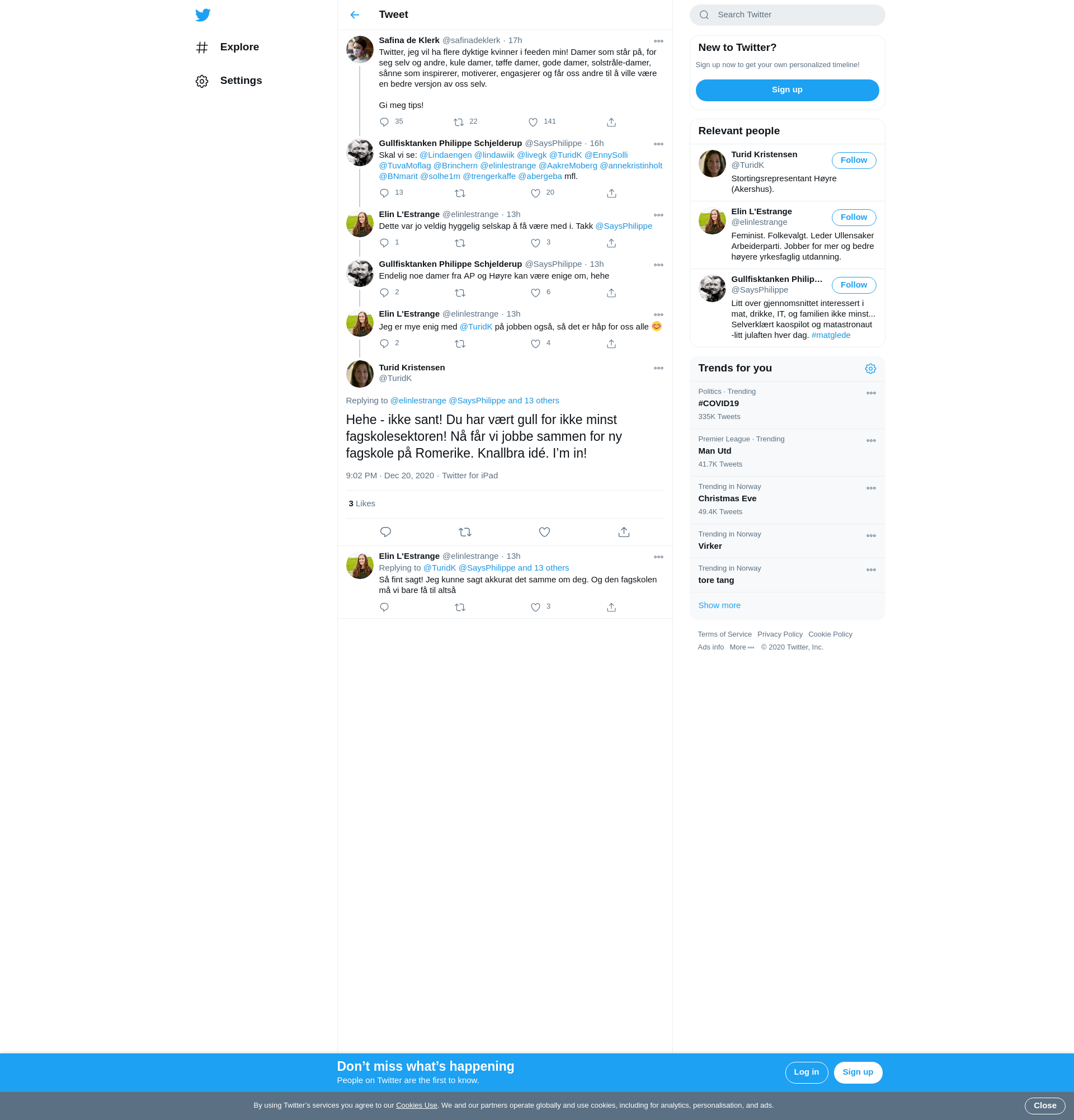The height and width of the screenshot is (1120, 1074).
Task: Like Safina de Klerk's tweet with 141 likes
Action: point(533,123)
